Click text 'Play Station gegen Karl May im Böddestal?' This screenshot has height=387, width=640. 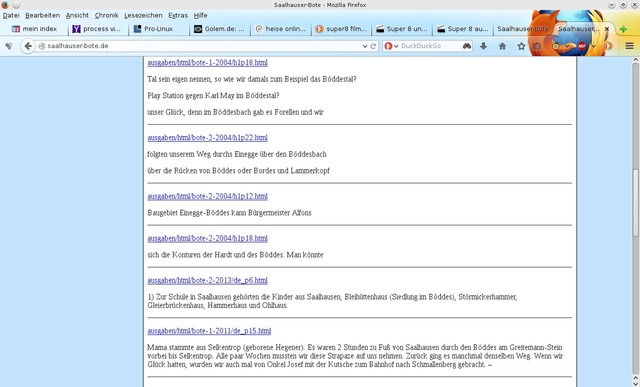[x=213, y=96]
